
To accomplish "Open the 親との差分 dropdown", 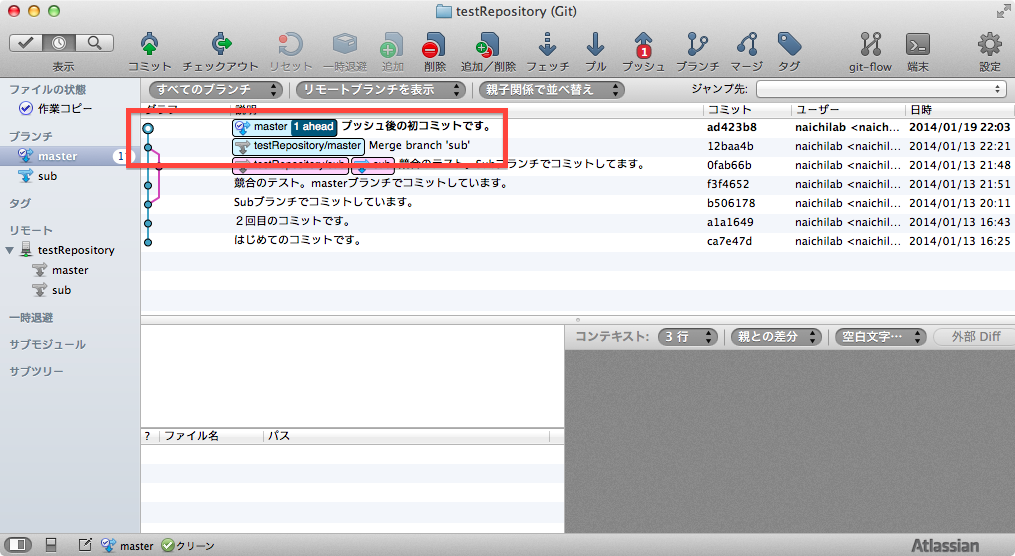I will 776,337.
